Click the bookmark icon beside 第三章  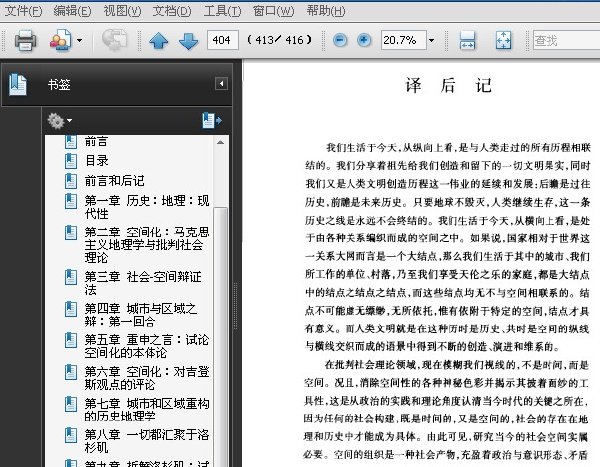(x=71, y=277)
